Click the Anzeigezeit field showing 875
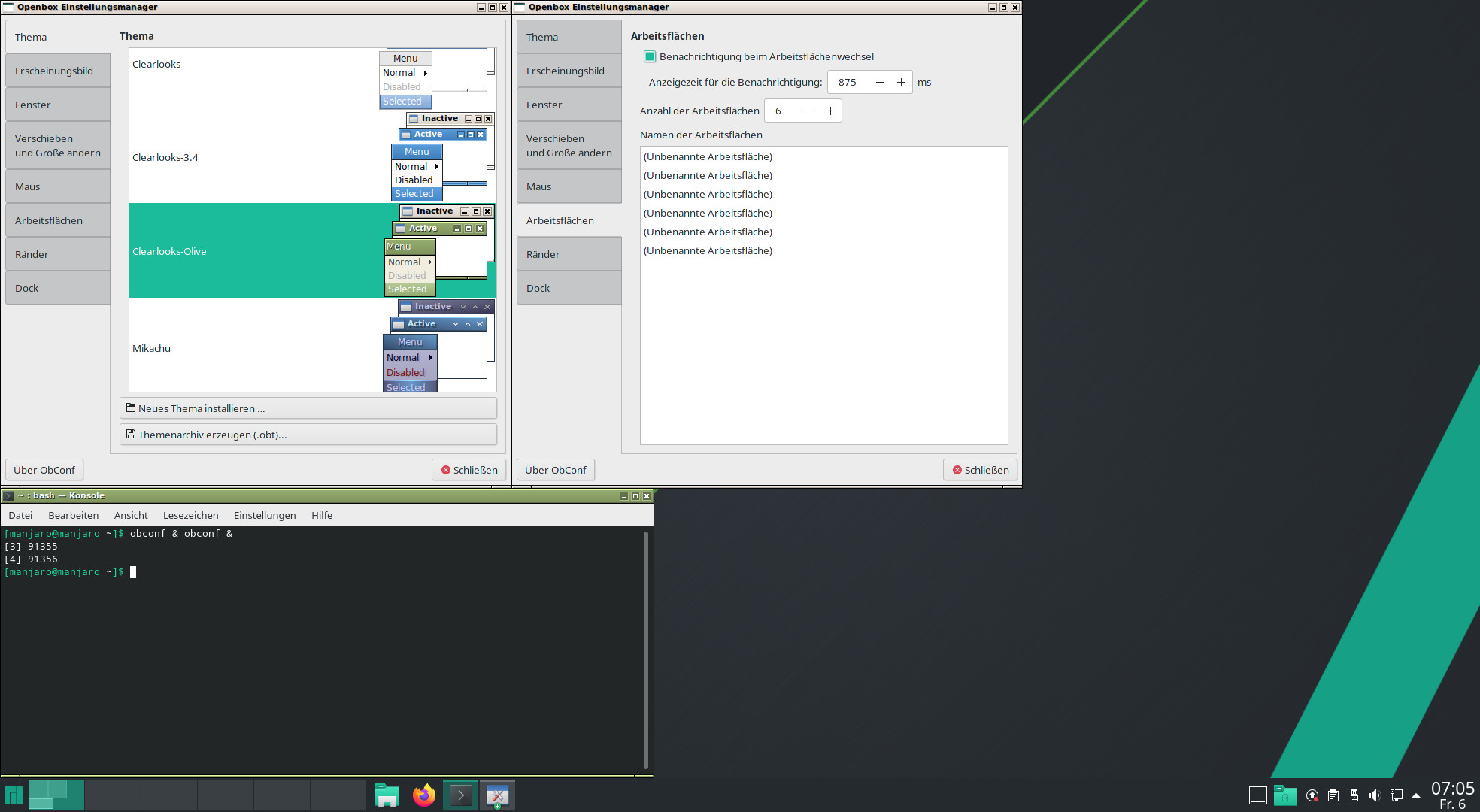Screen dimensions: 1480x812 point(849,82)
